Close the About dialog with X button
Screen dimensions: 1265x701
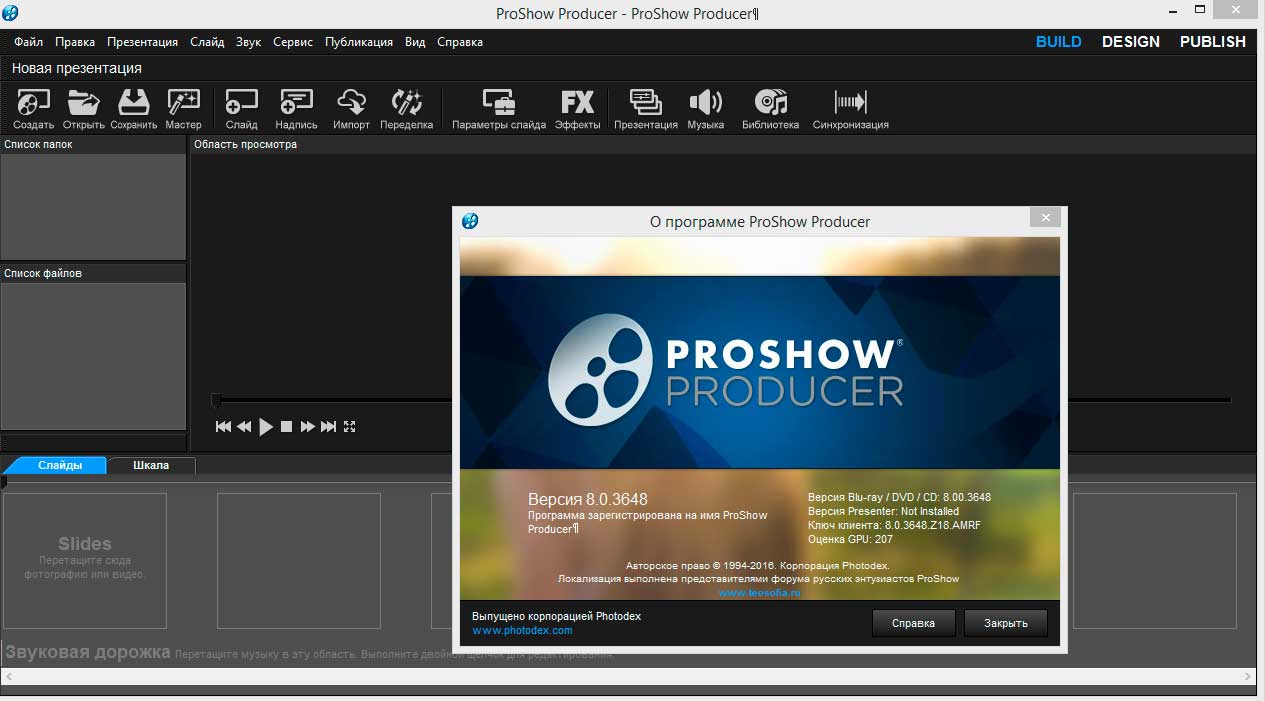[1045, 218]
